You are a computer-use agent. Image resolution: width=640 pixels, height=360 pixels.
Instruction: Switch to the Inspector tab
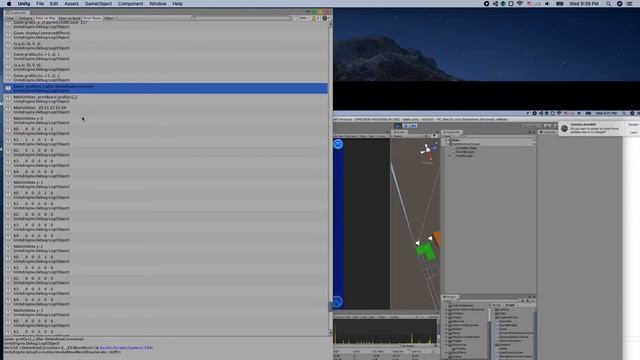(548, 132)
